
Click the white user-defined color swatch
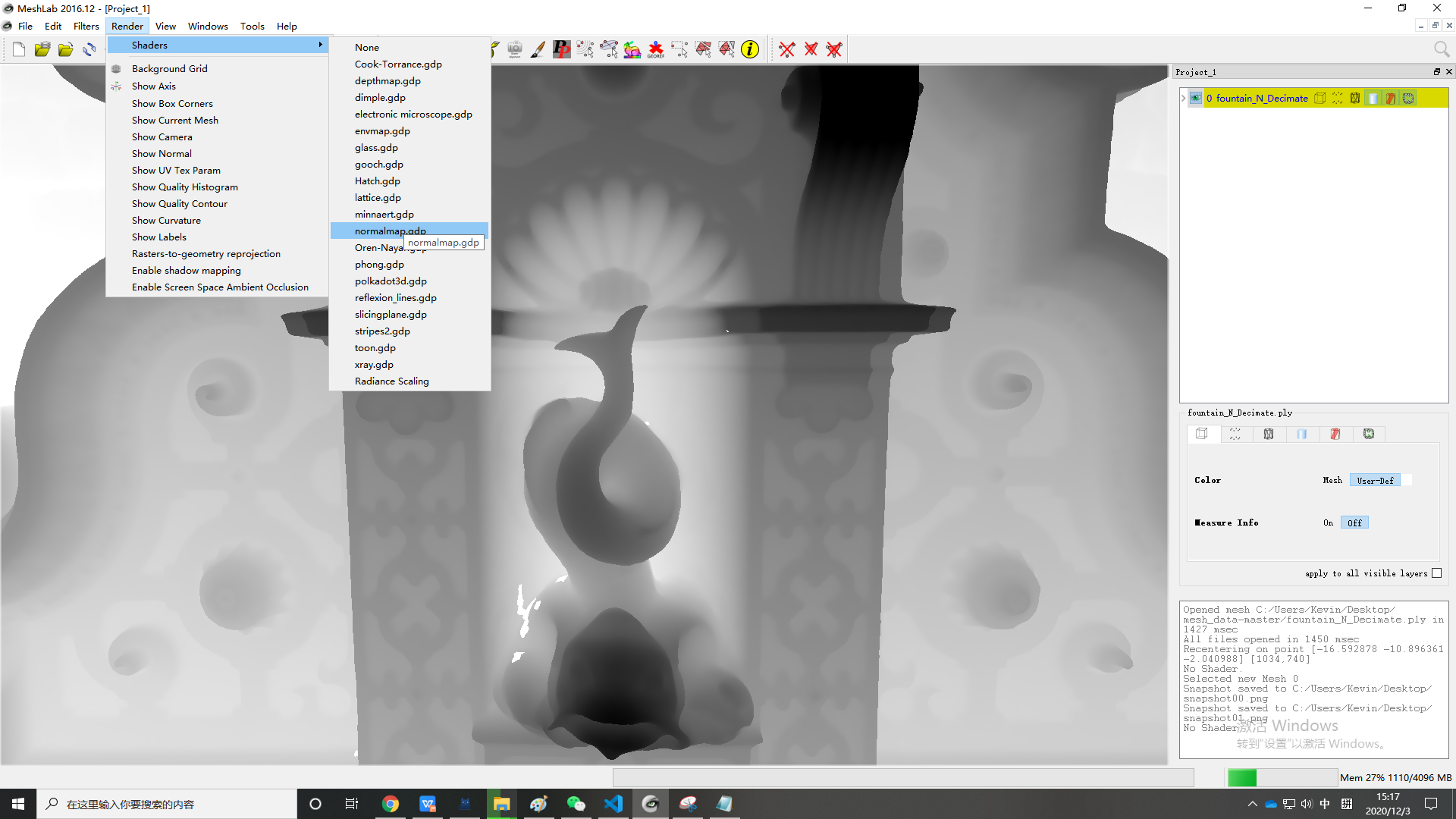(1407, 480)
